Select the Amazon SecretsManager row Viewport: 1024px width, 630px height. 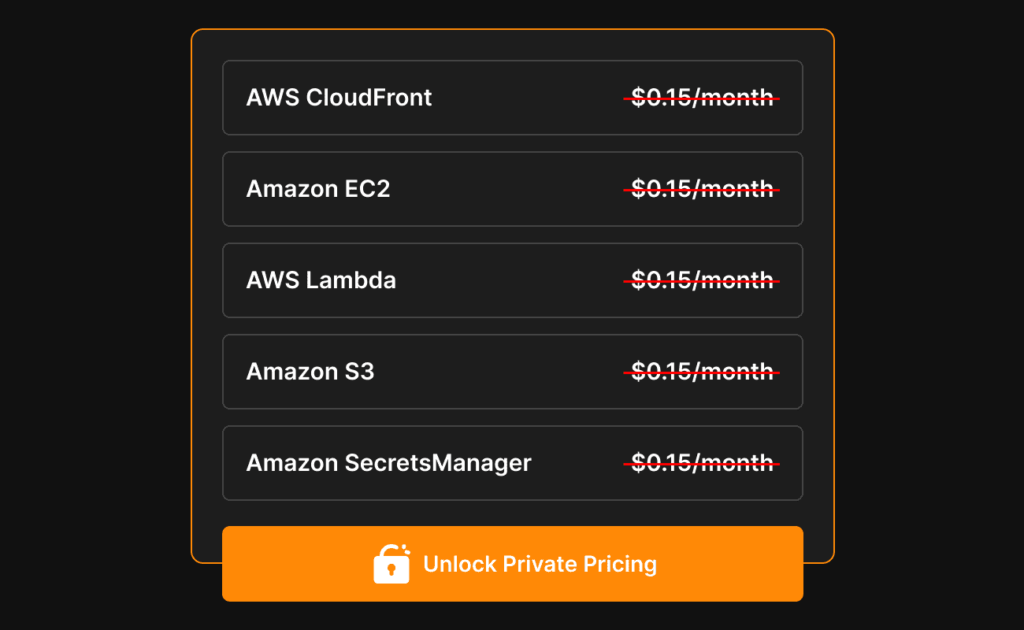pos(512,463)
